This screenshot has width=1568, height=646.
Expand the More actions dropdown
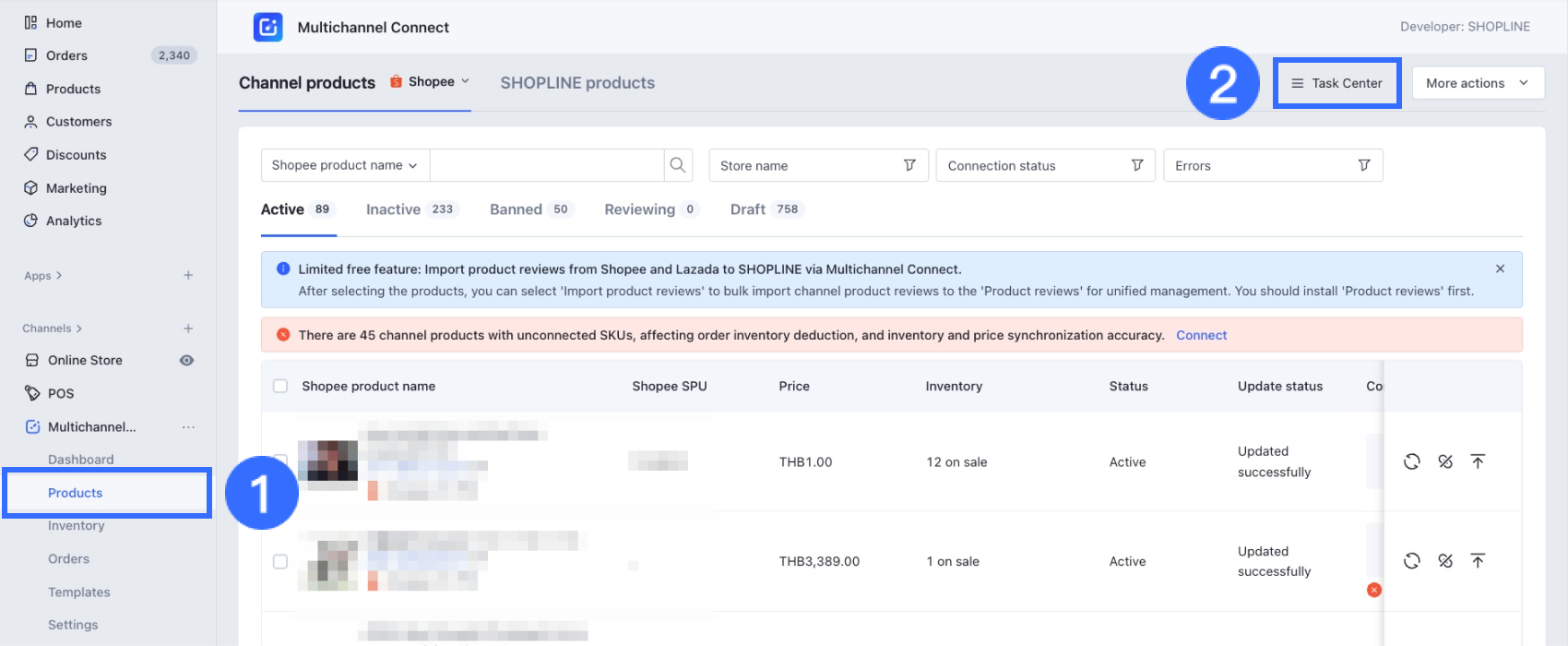point(1478,83)
